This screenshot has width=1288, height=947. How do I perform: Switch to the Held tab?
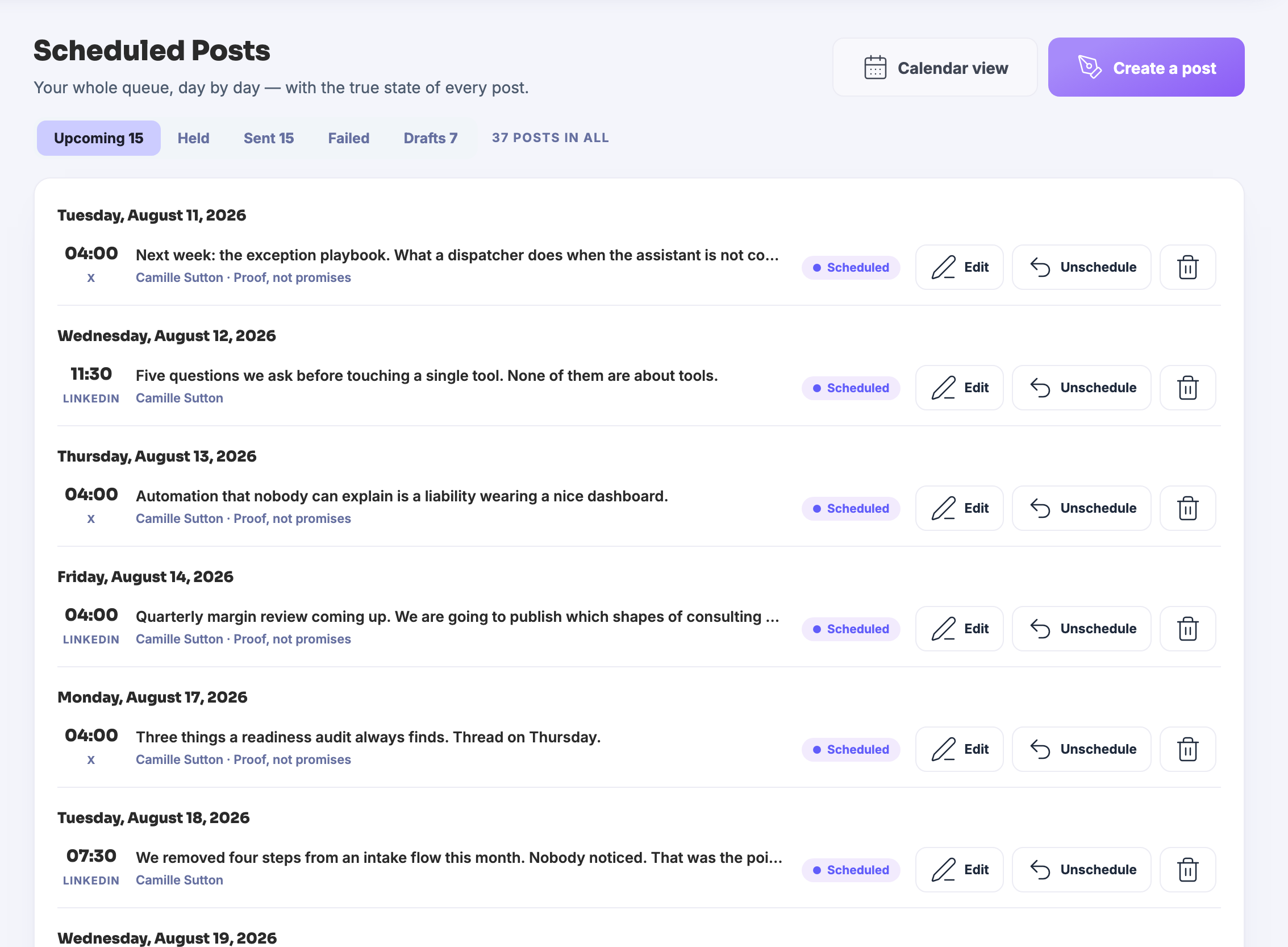[193, 138]
